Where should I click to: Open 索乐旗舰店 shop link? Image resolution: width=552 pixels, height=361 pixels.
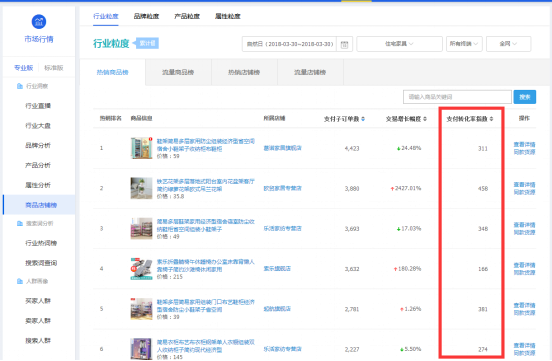pyautogui.click(x=277, y=269)
